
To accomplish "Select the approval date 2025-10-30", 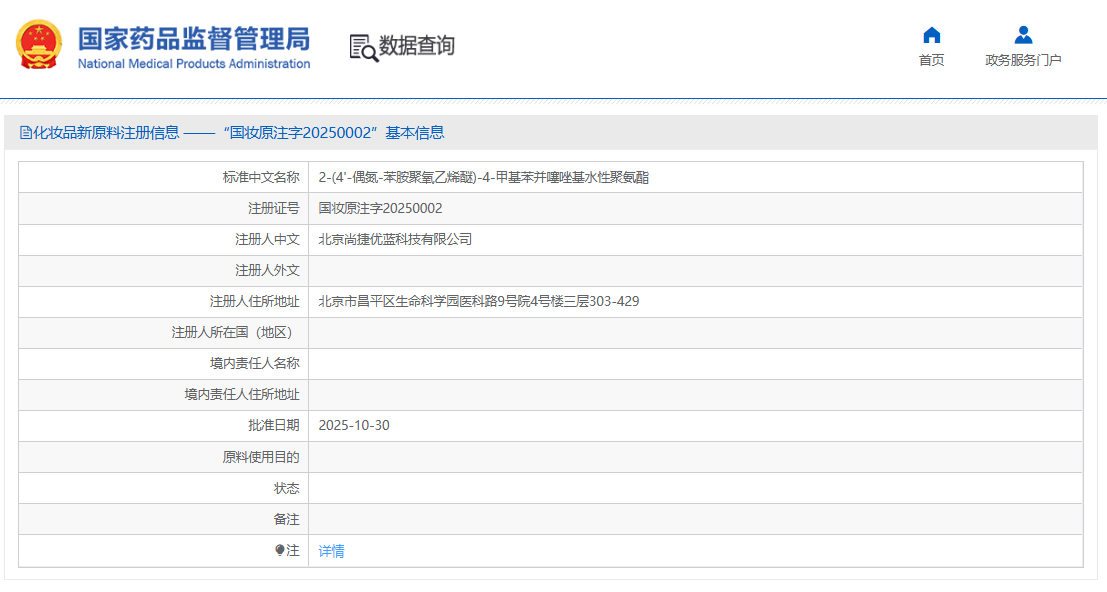I will tap(354, 425).
